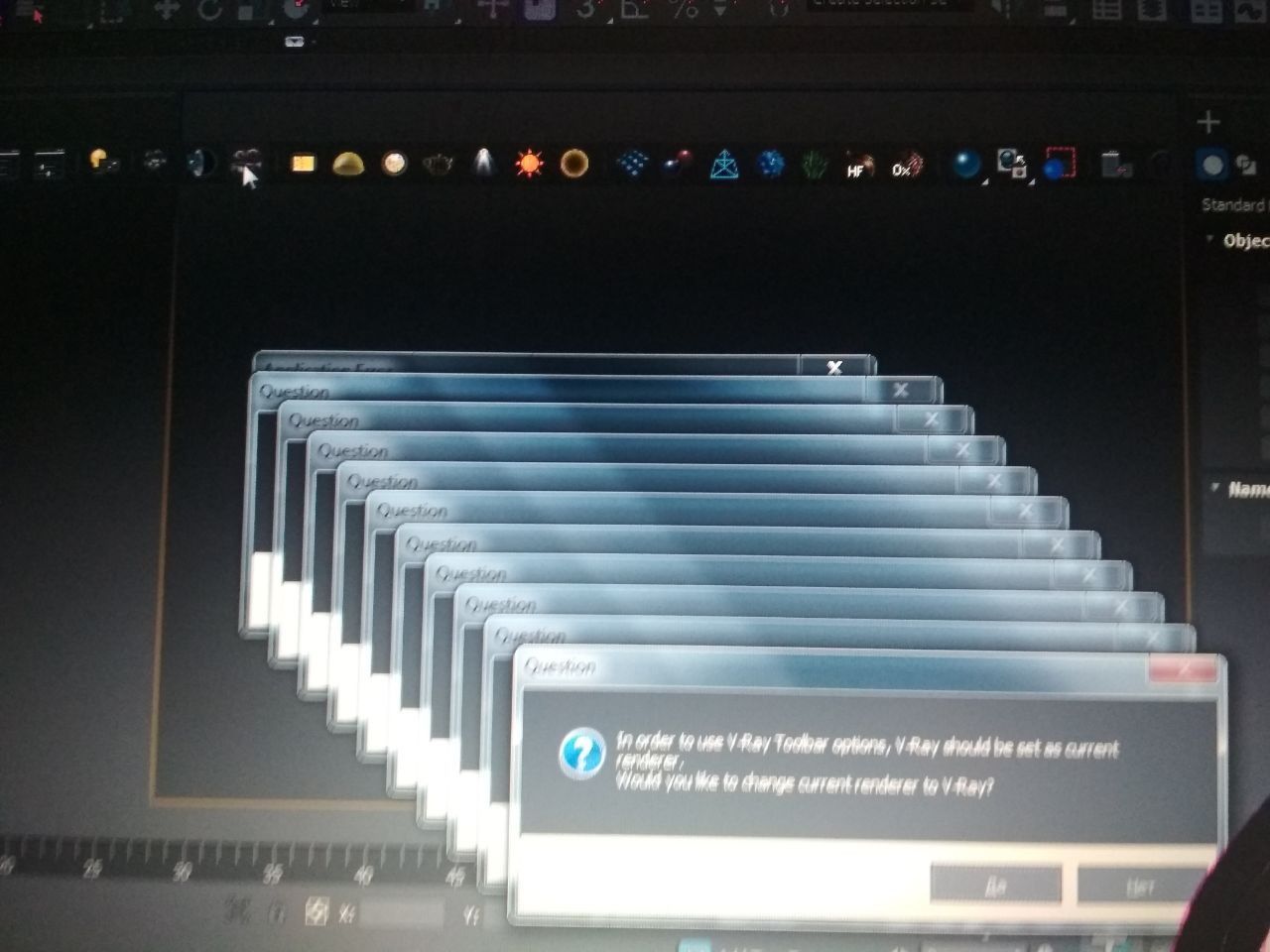Click toolbar icon under the mouse cursor
The width and height of the screenshot is (1270, 952).
[245, 160]
